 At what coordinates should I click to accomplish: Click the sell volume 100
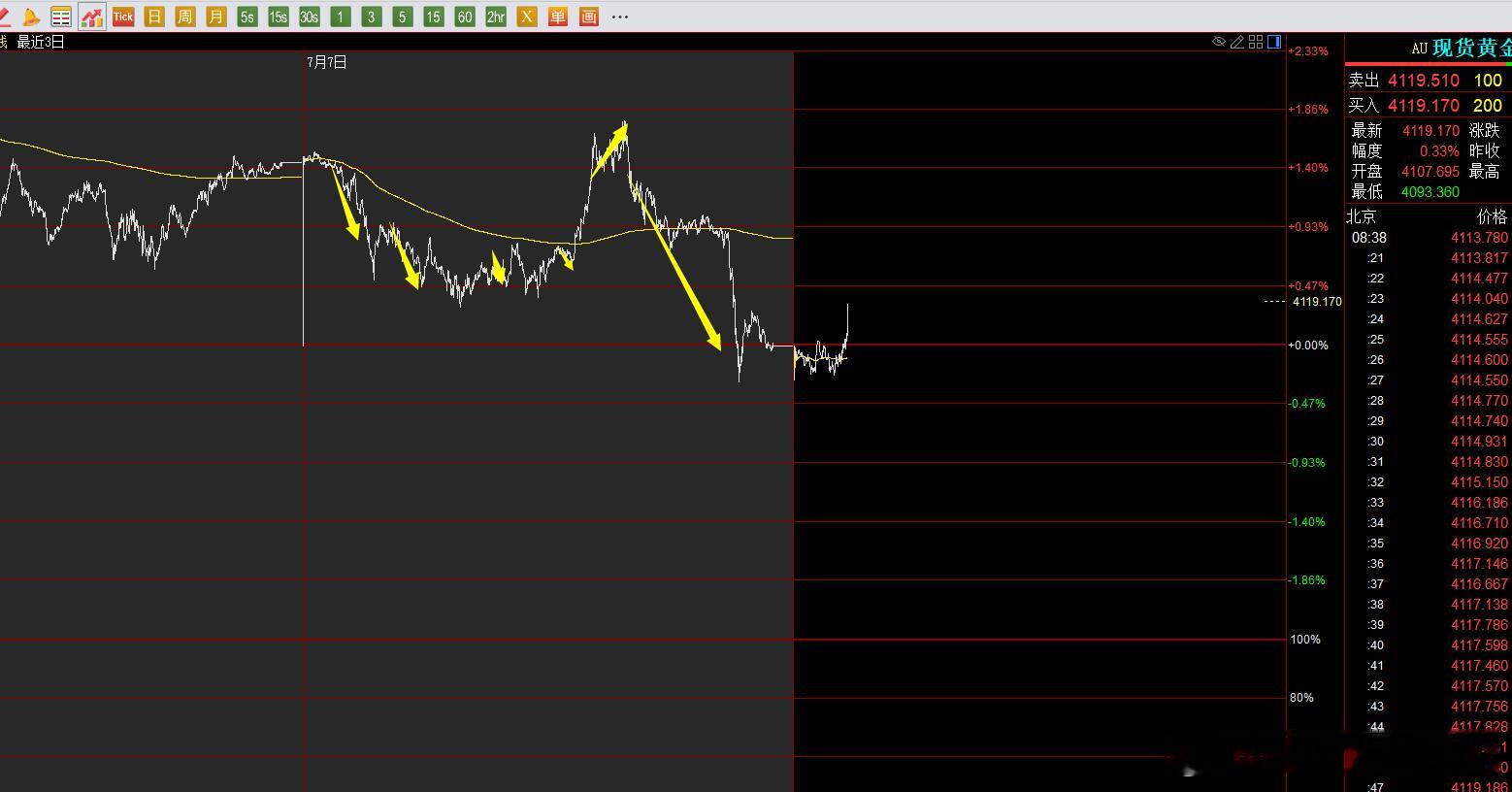[1488, 81]
